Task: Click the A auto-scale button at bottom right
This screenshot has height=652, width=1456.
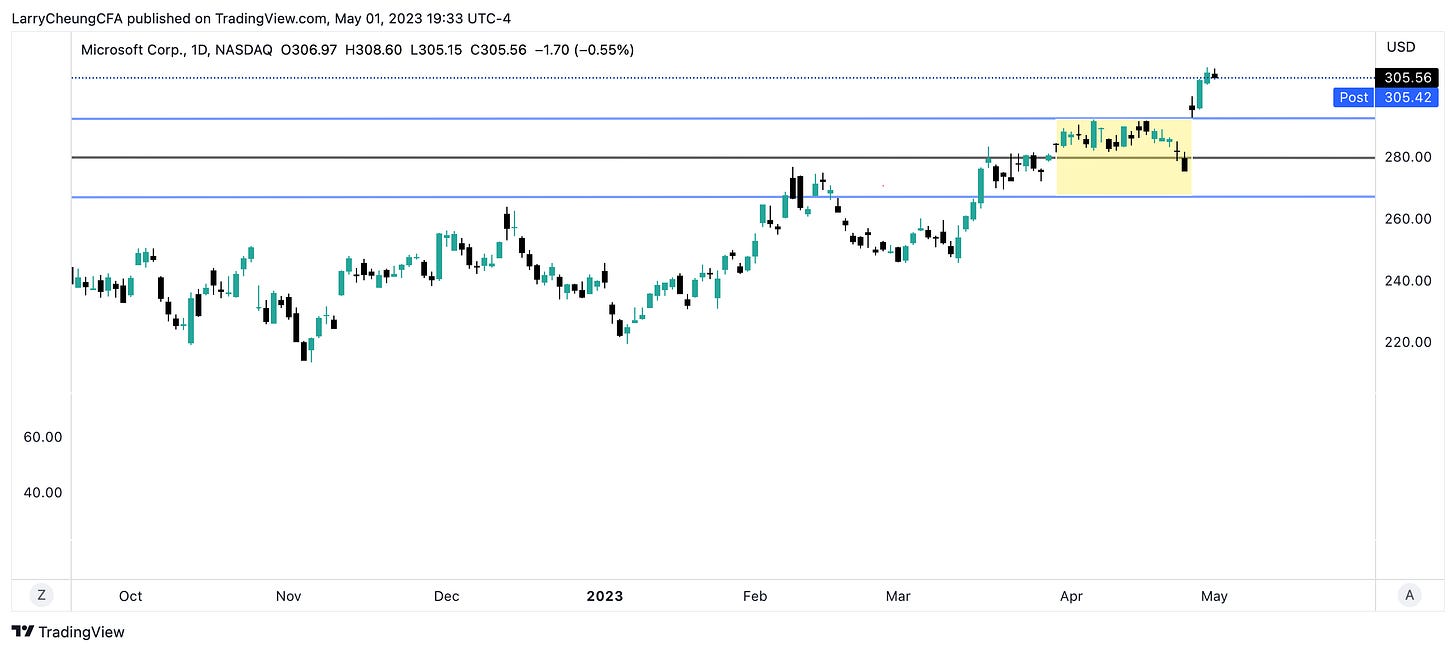Action: point(1409,595)
